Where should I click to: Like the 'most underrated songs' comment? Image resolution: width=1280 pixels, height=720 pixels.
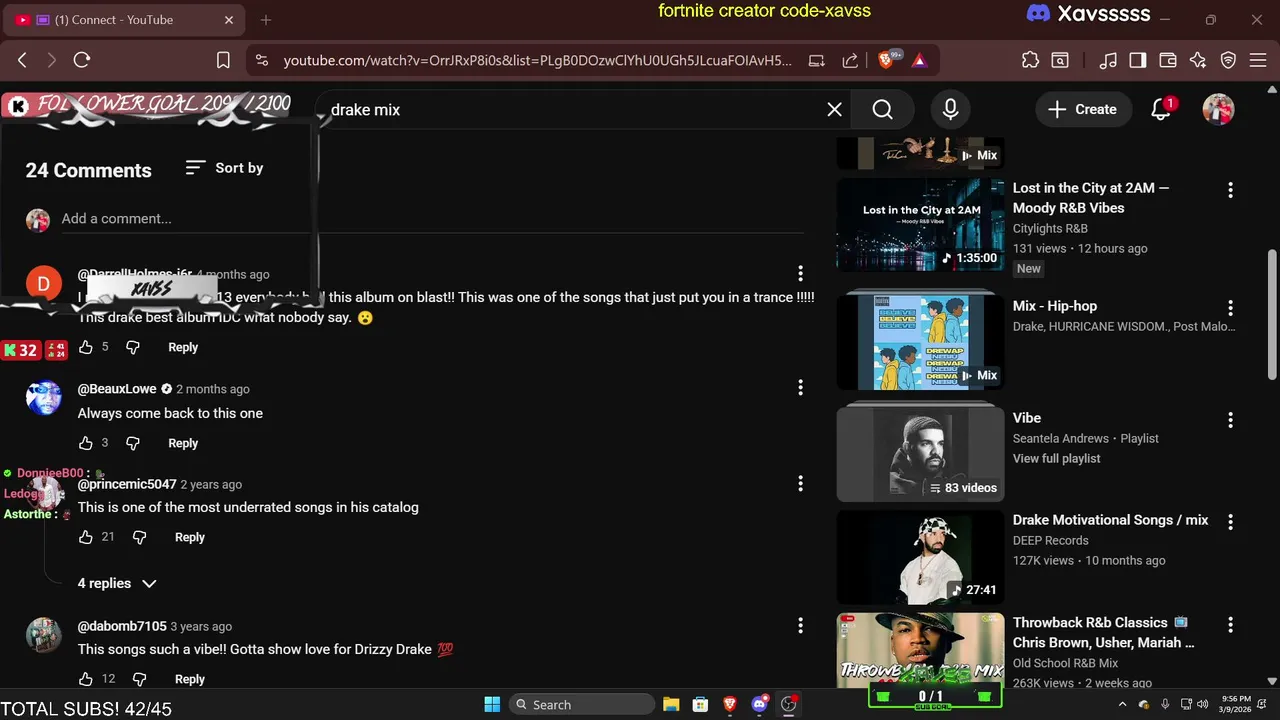pos(86,537)
